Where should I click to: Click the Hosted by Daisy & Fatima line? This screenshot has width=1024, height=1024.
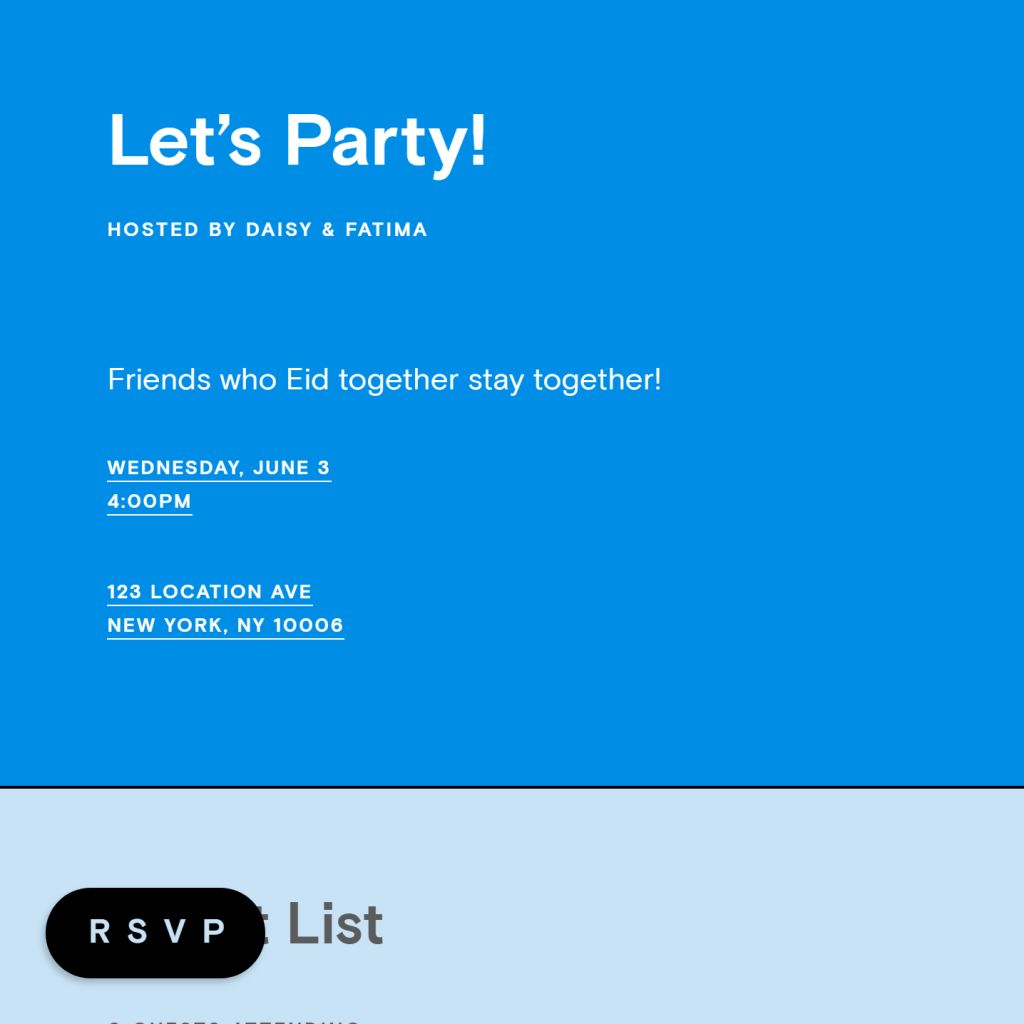point(267,229)
